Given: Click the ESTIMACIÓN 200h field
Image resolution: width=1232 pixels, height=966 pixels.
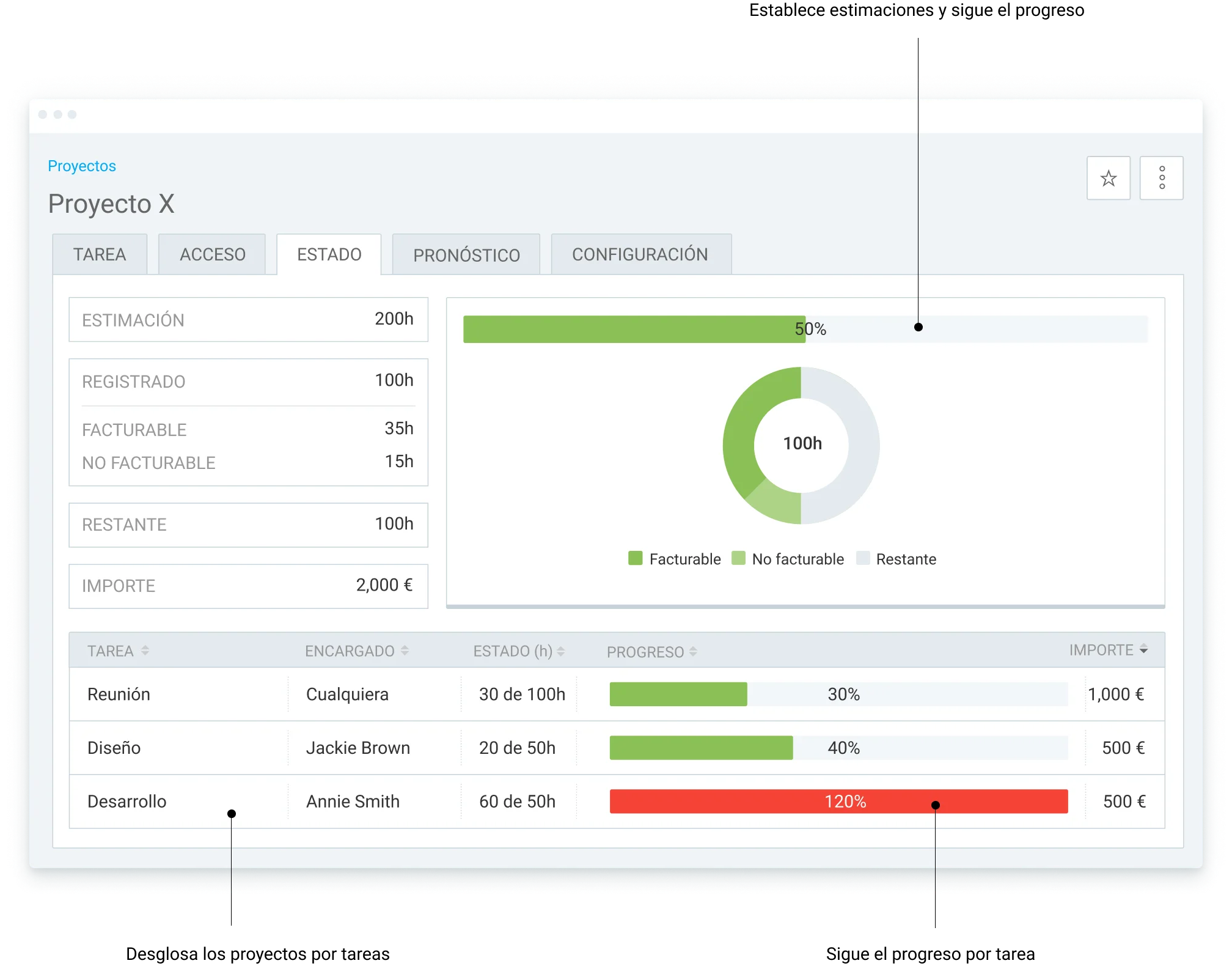Looking at the screenshot, I should point(248,320).
